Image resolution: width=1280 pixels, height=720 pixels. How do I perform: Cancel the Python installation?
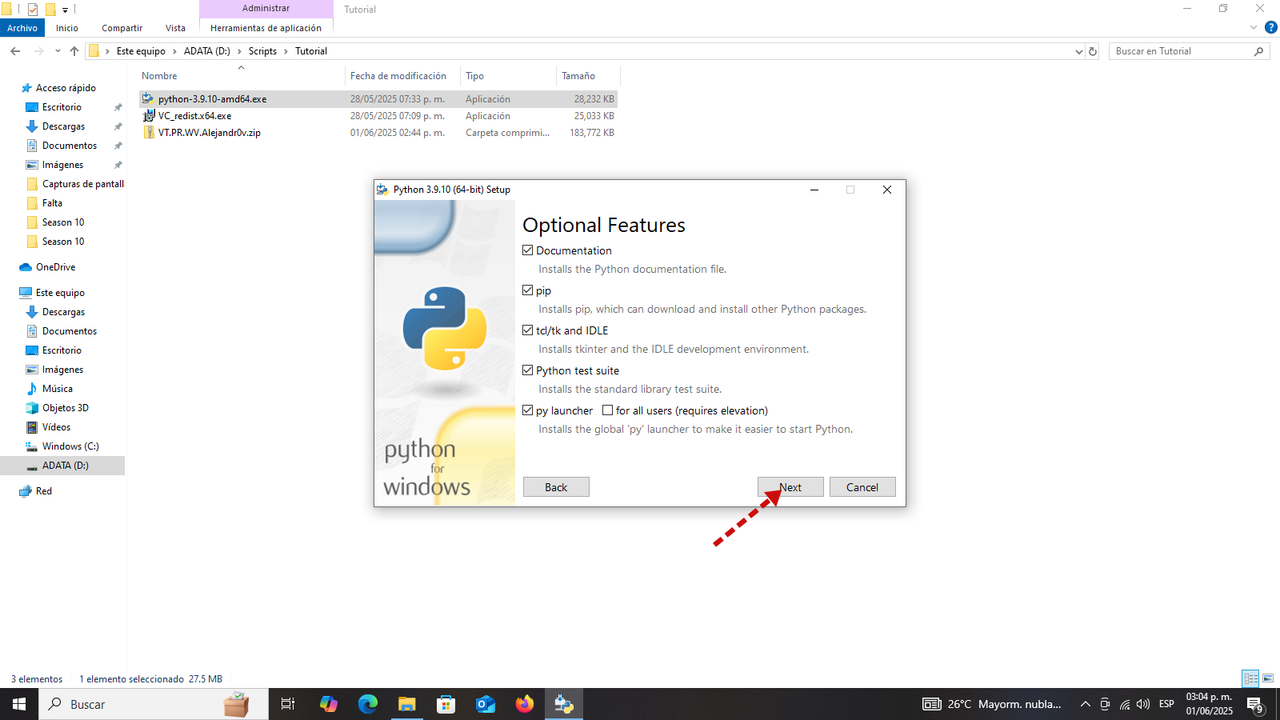pyautogui.click(x=862, y=487)
